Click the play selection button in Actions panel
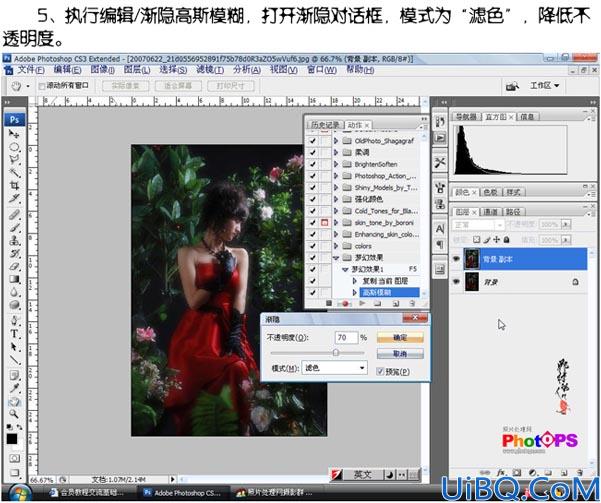Viewport: 601px width, 503px height. tap(362, 304)
